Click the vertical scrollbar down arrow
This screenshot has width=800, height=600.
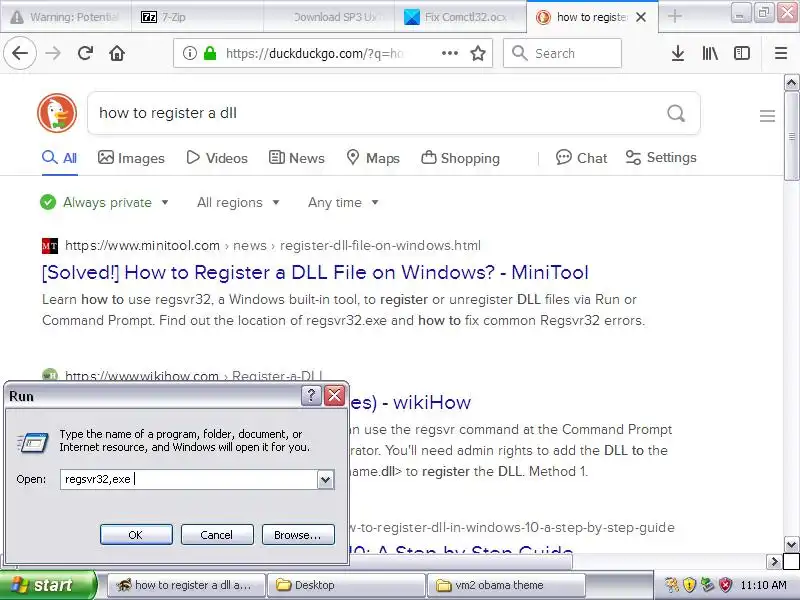pyautogui.click(x=791, y=544)
